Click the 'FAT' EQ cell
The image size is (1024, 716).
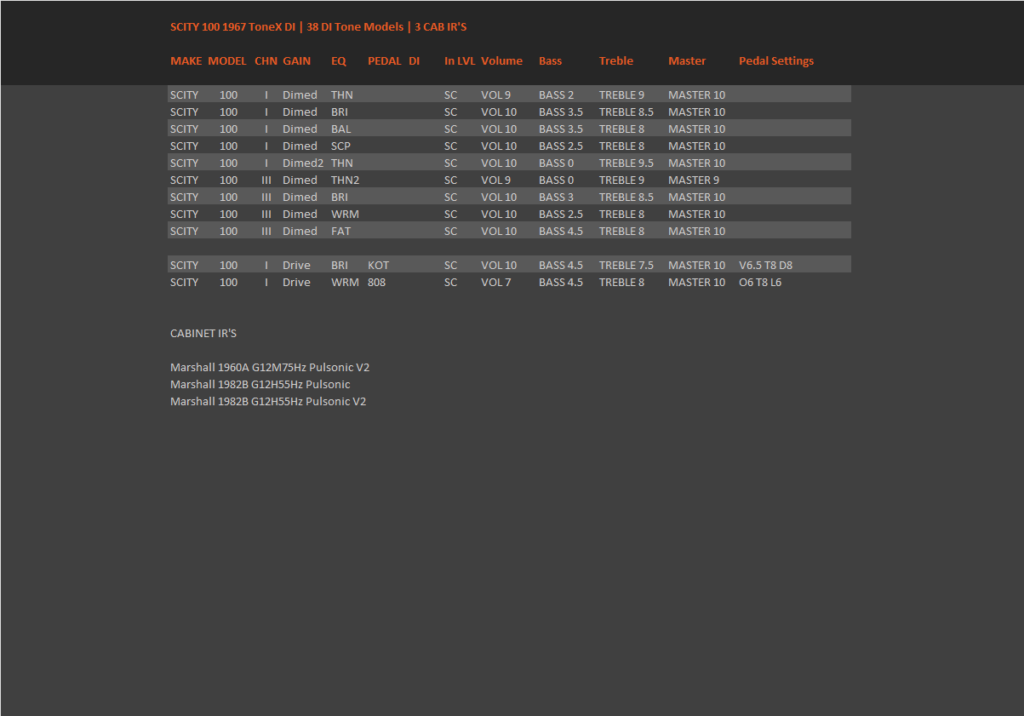tap(340, 231)
